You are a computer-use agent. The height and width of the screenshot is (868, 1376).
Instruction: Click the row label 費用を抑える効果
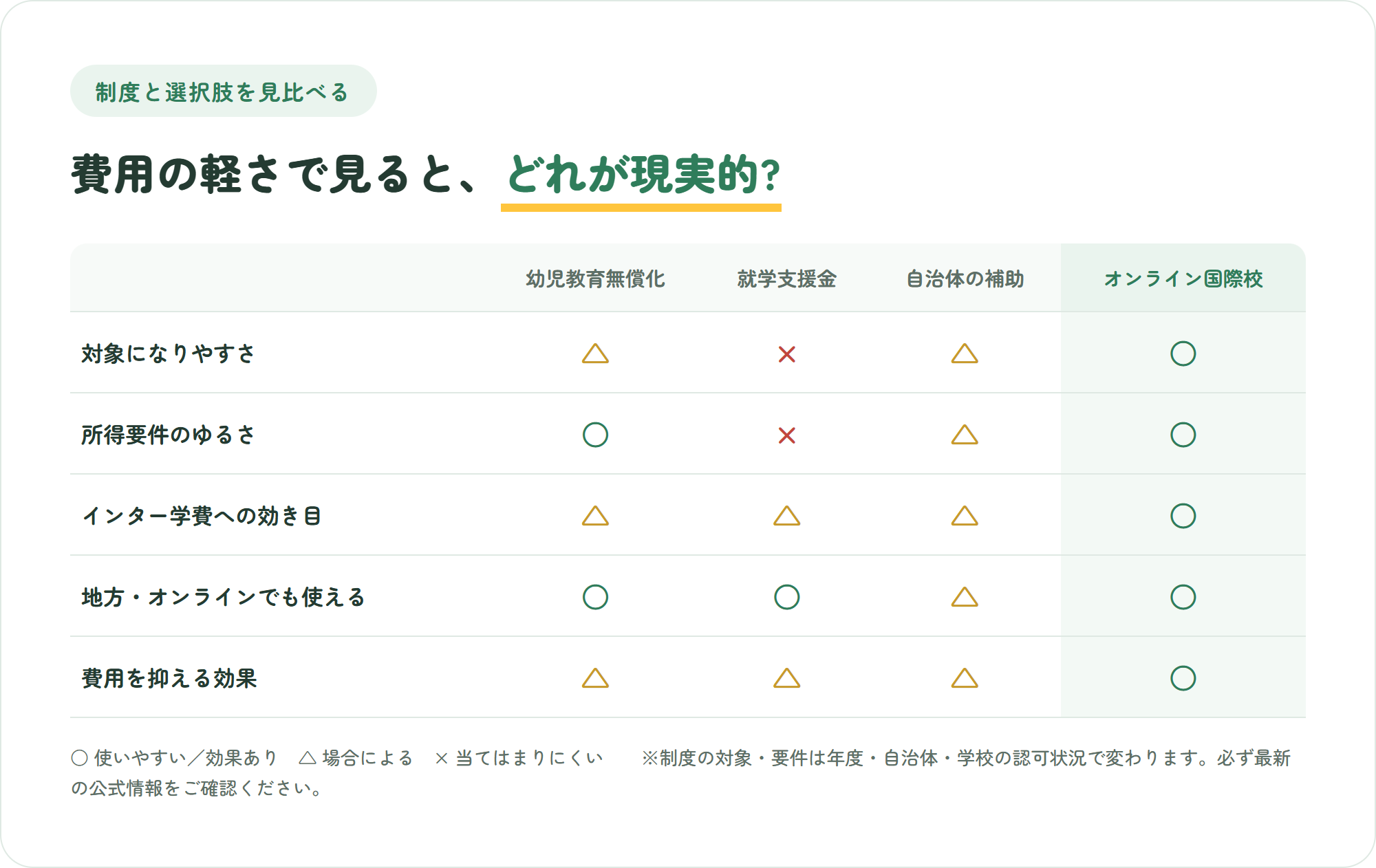pyautogui.click(x=169, y=678)
